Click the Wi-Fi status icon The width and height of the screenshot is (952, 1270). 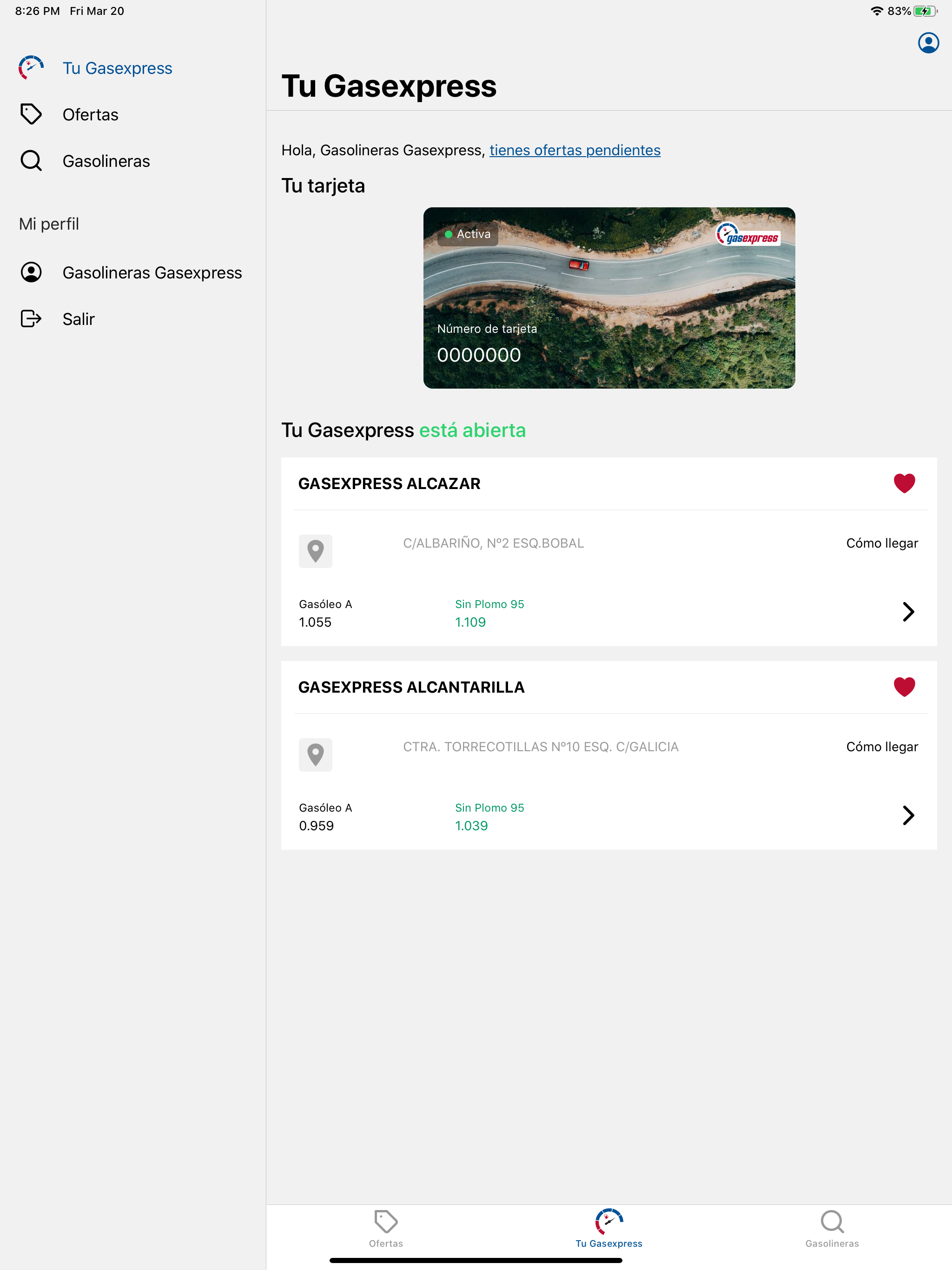(876, 11)
